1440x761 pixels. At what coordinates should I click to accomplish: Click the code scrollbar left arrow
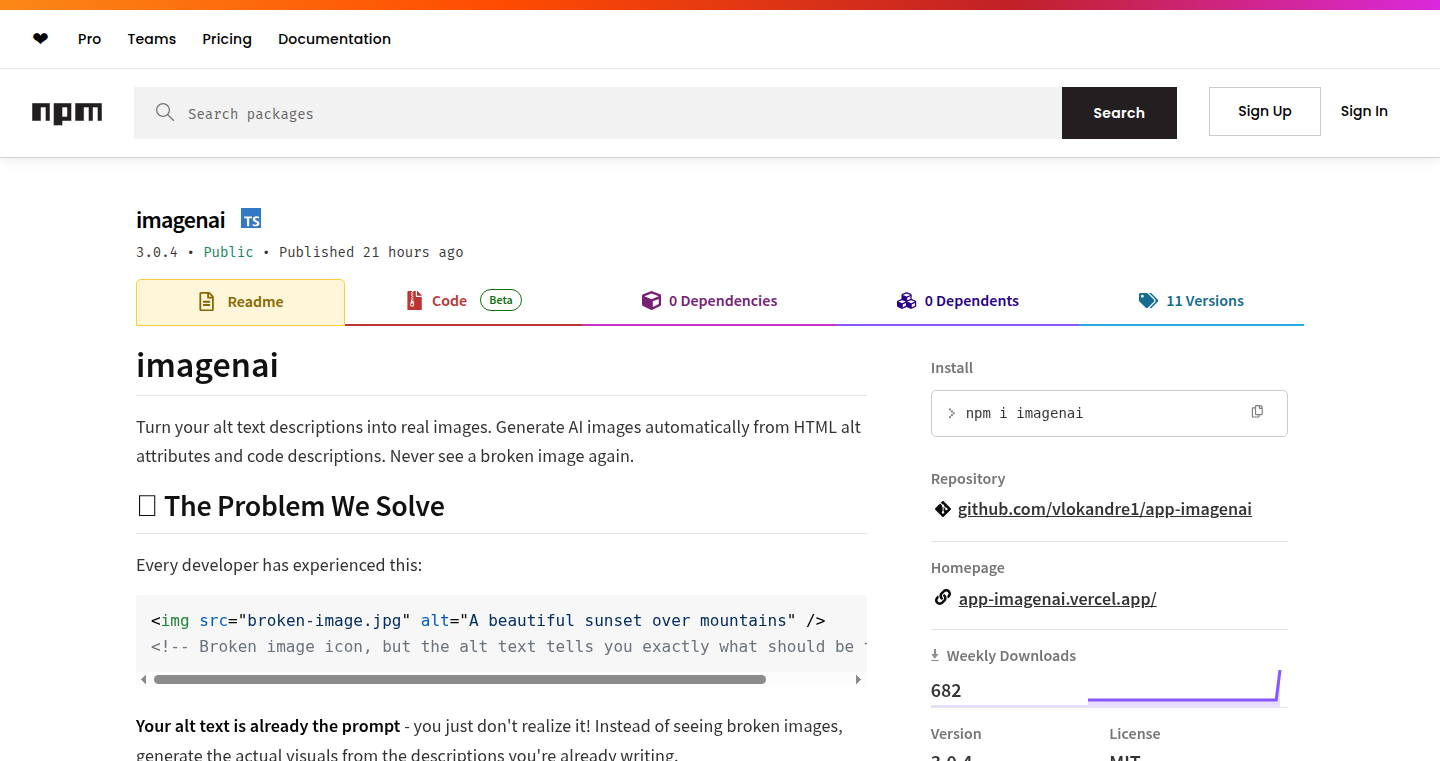coord(143,679)
